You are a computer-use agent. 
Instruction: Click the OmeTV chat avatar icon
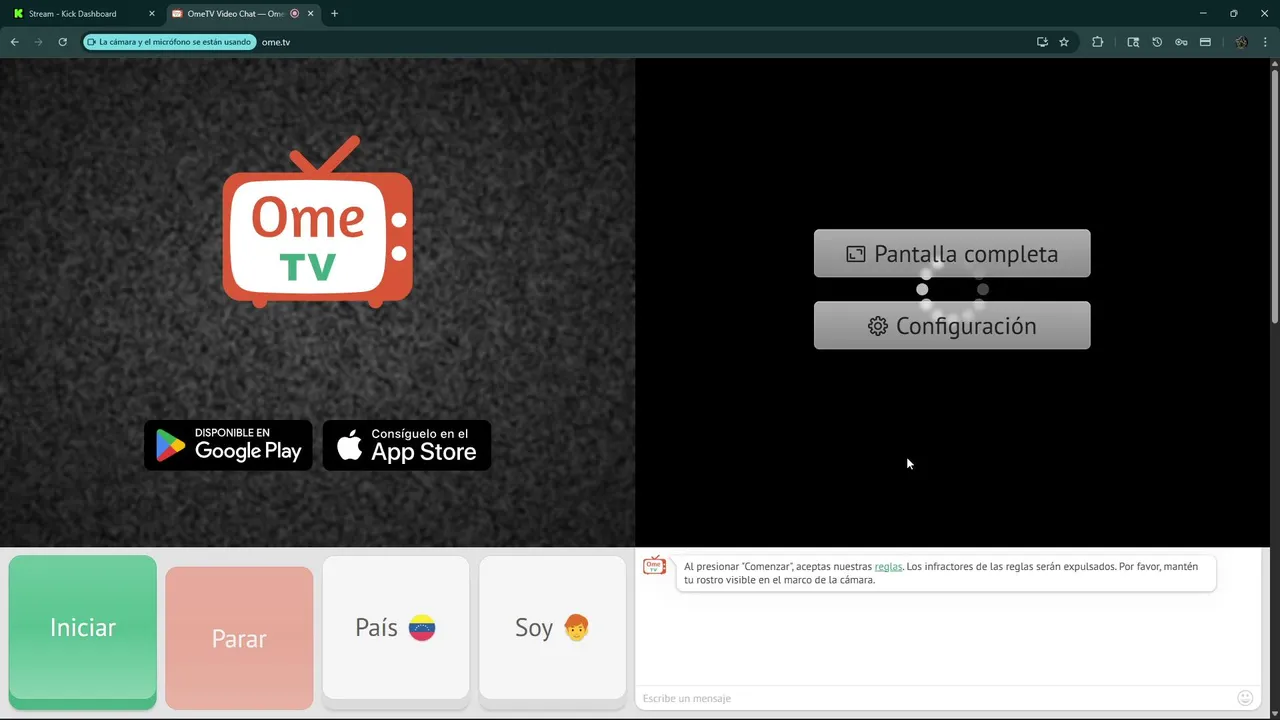655,566
